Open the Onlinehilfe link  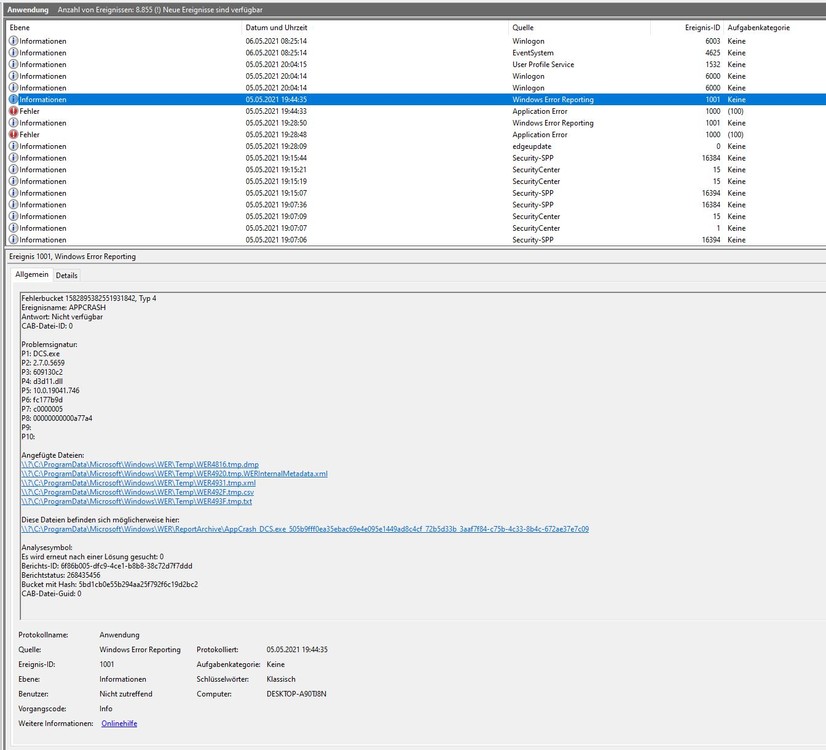(x=119, y=723)
